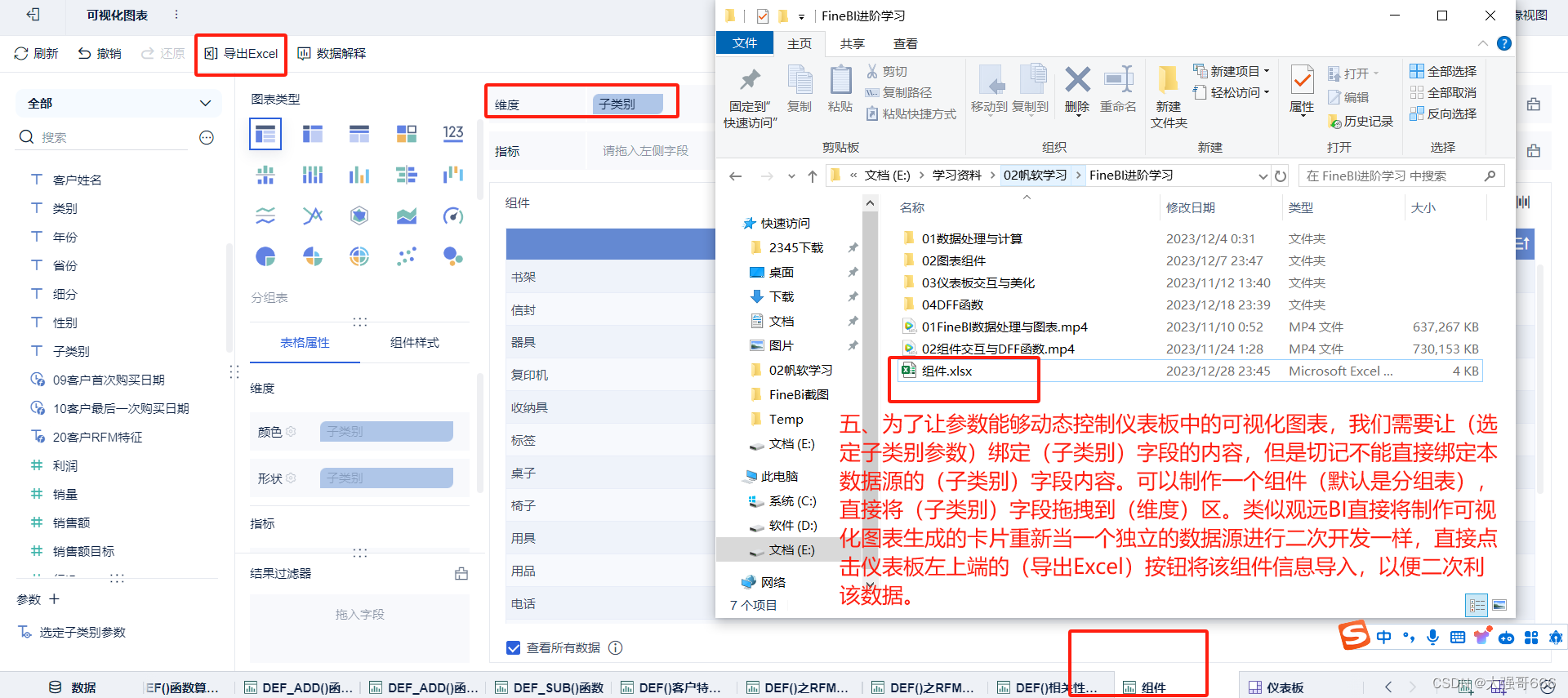Select the 销售额目标 field
This screenshot has width=1568, height=698.
(83, 551)
